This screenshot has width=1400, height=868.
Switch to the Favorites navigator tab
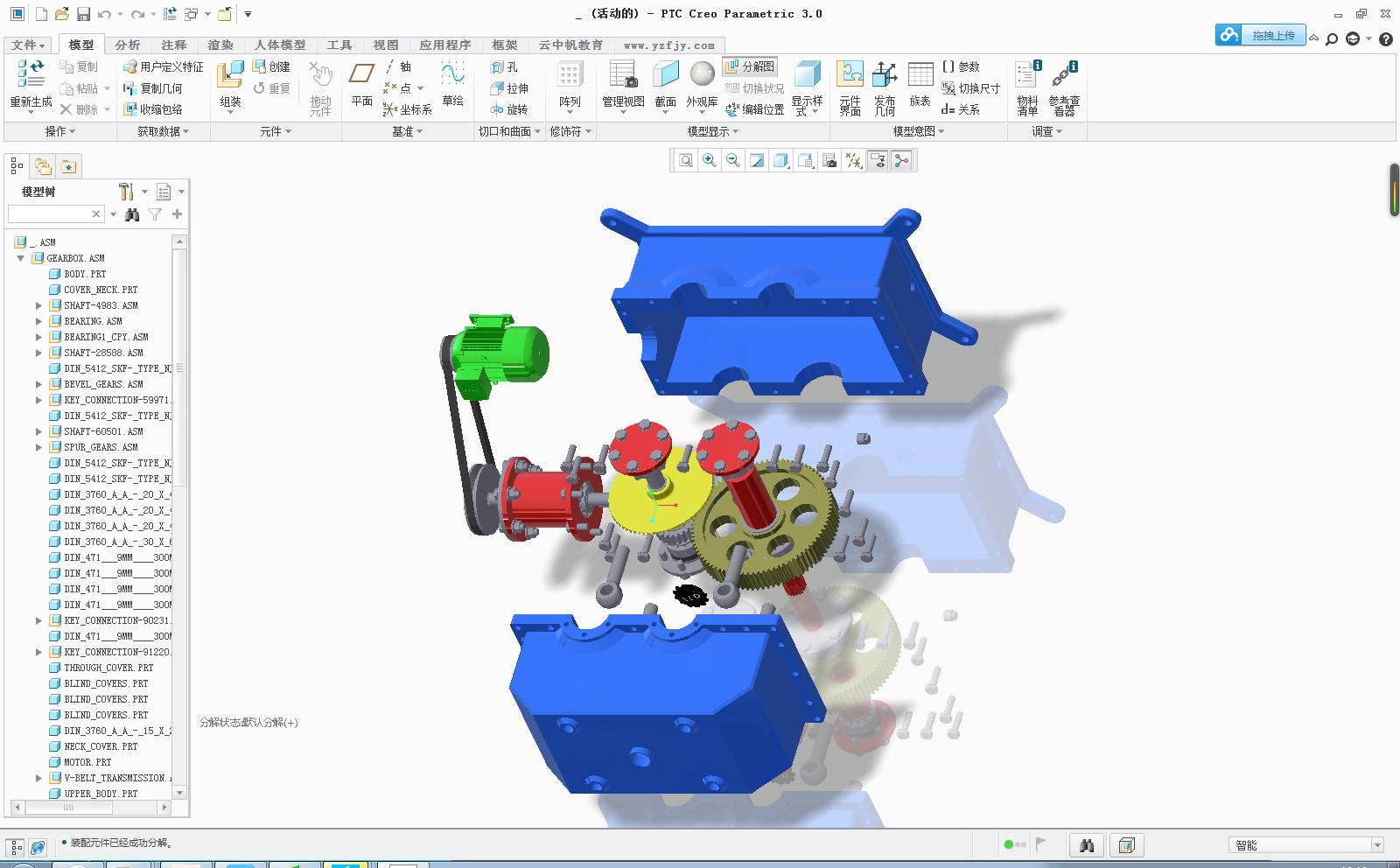[68, 166]
